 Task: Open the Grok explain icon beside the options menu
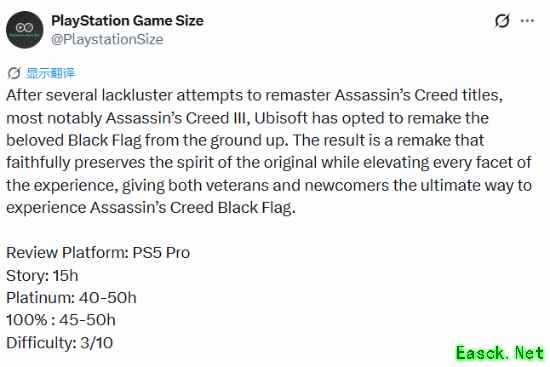click(x=502, y=21)
